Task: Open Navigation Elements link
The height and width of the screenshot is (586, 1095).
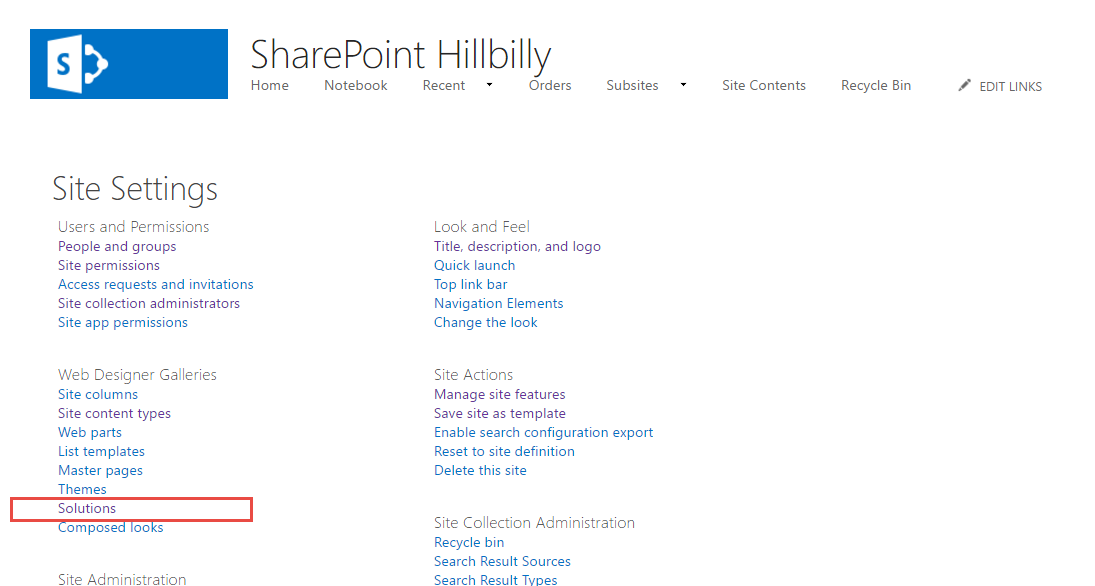Action: (499, 303)
